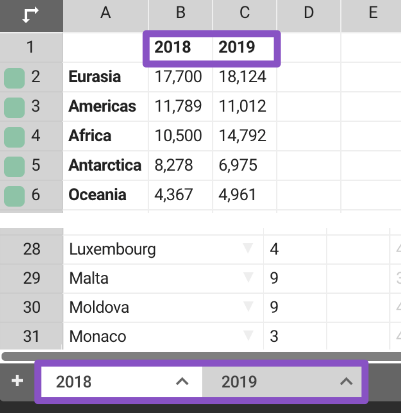Toggle the green marker on row 2

(x=14, y=78)
